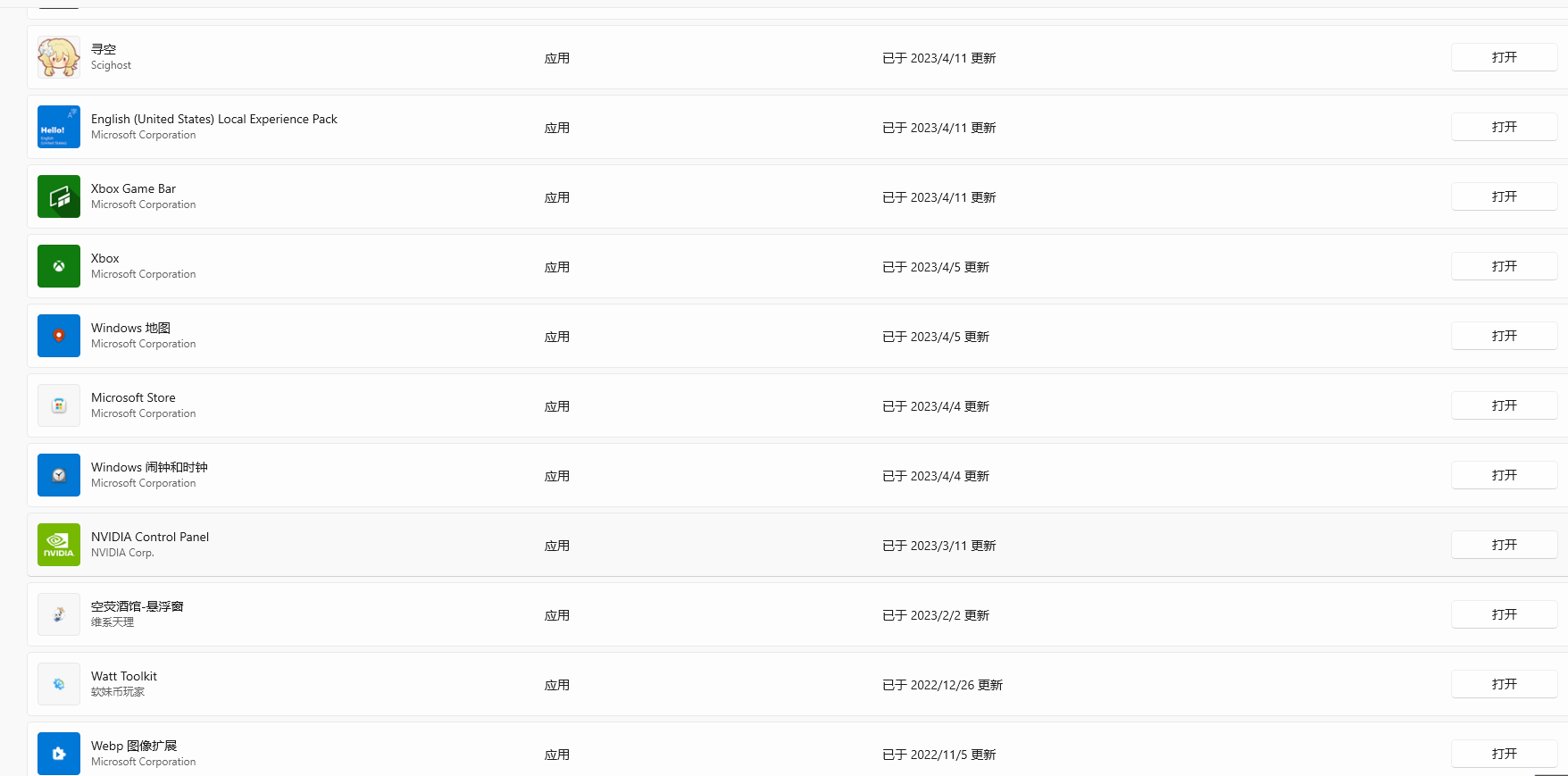The width and height of the screenshot is (1568, 776).
Task: Select the NVIDIA Control Panel icon
Action: [x=58, y=544]
